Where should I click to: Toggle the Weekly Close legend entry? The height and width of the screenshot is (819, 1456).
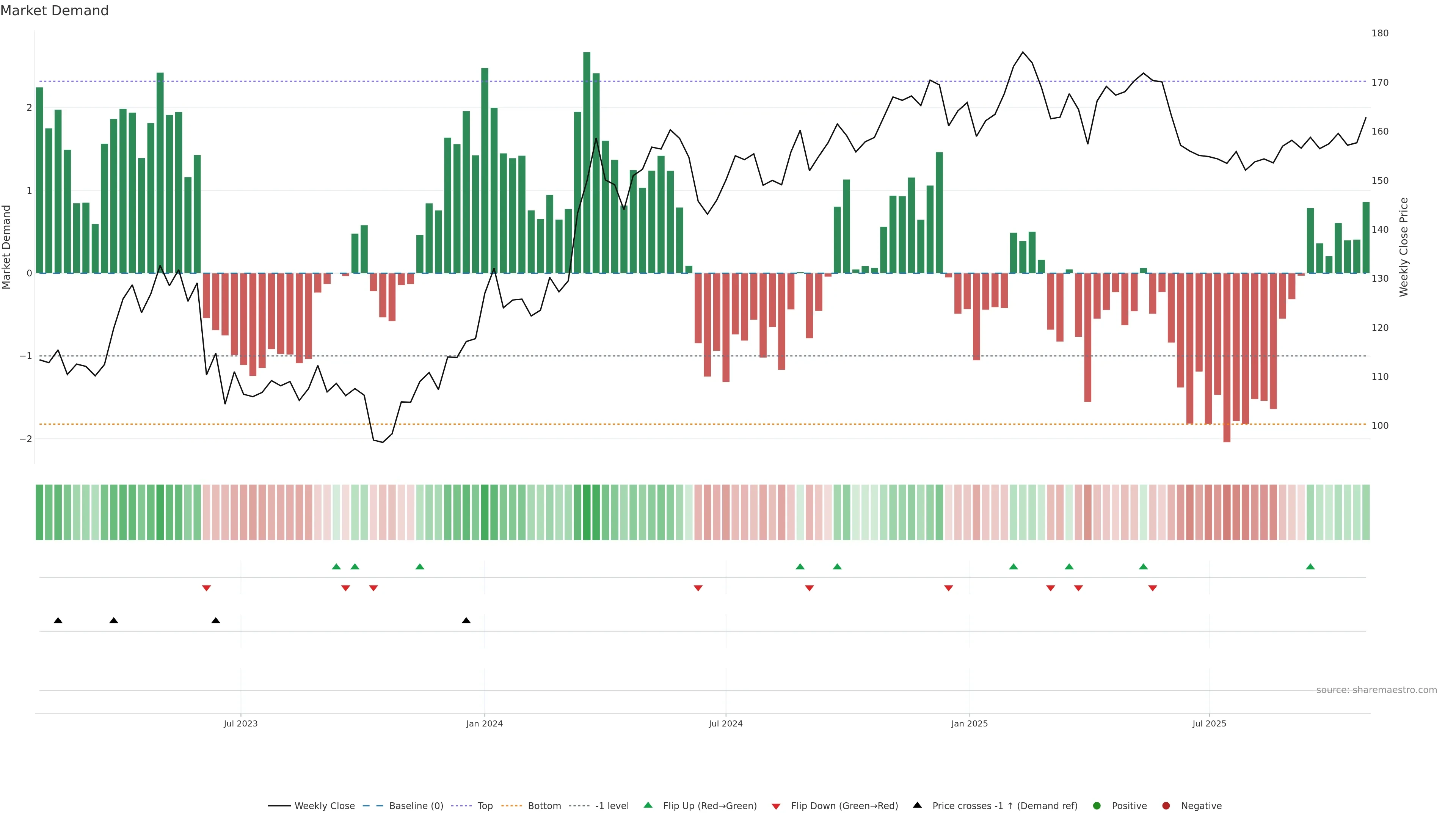pos(325,806)
